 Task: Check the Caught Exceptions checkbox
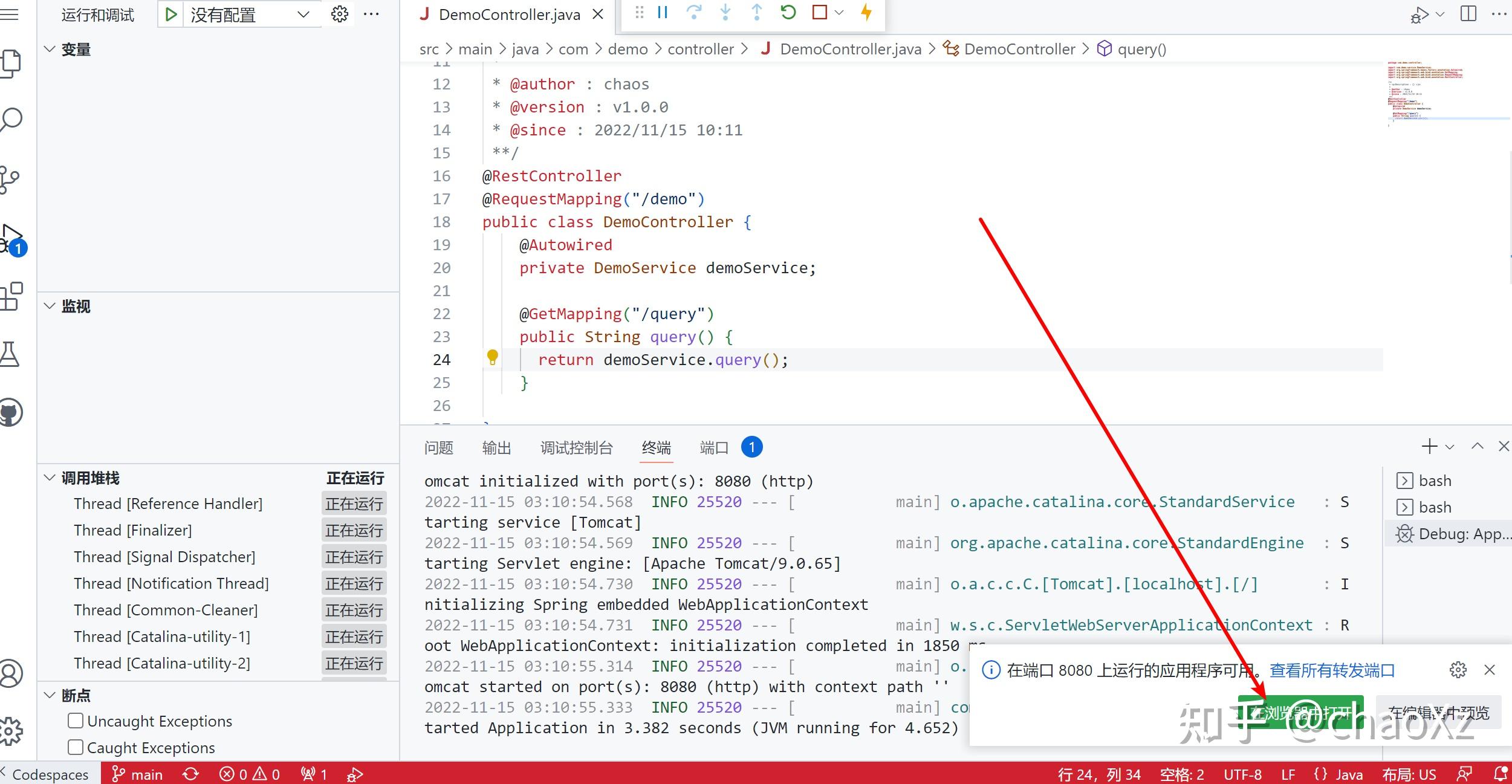75,747
